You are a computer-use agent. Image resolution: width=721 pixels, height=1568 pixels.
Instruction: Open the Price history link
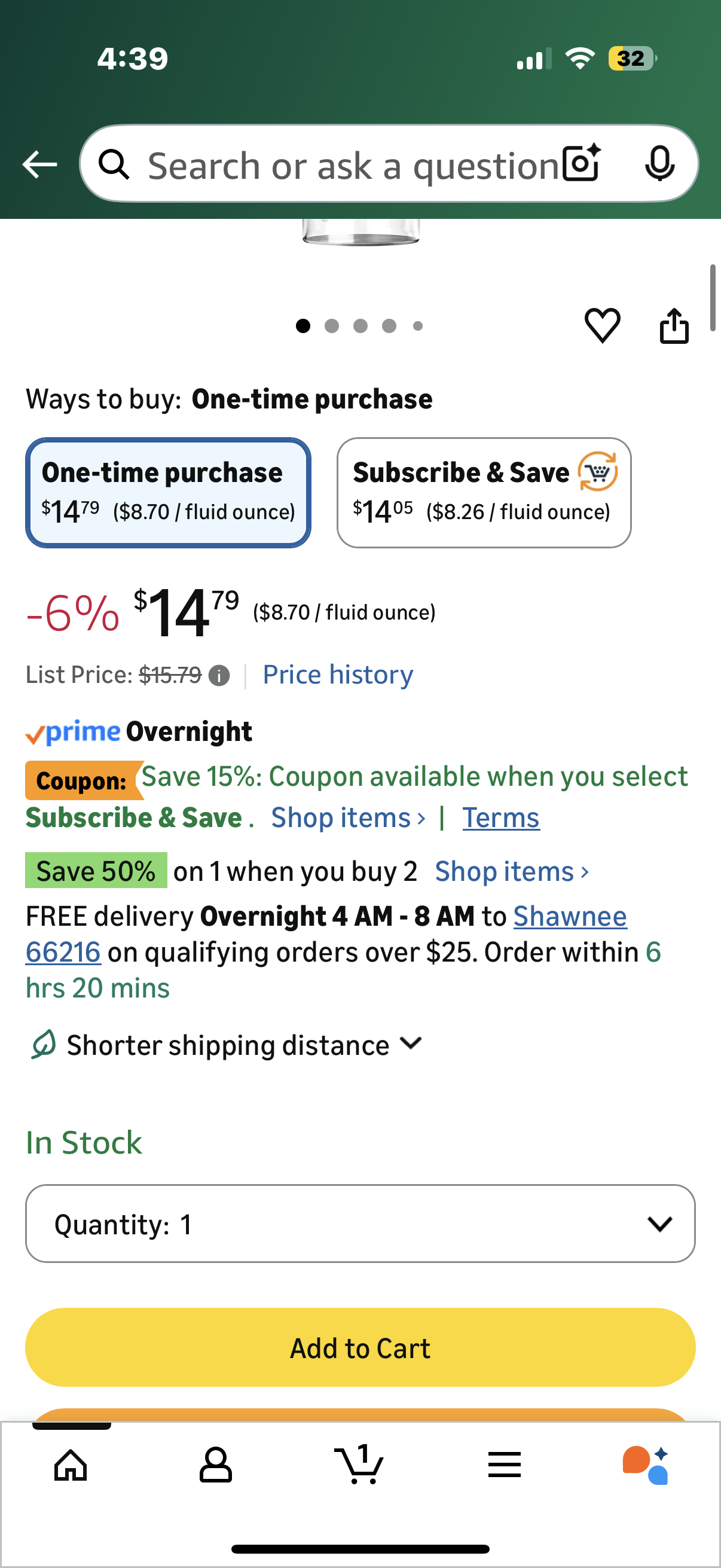338,675
